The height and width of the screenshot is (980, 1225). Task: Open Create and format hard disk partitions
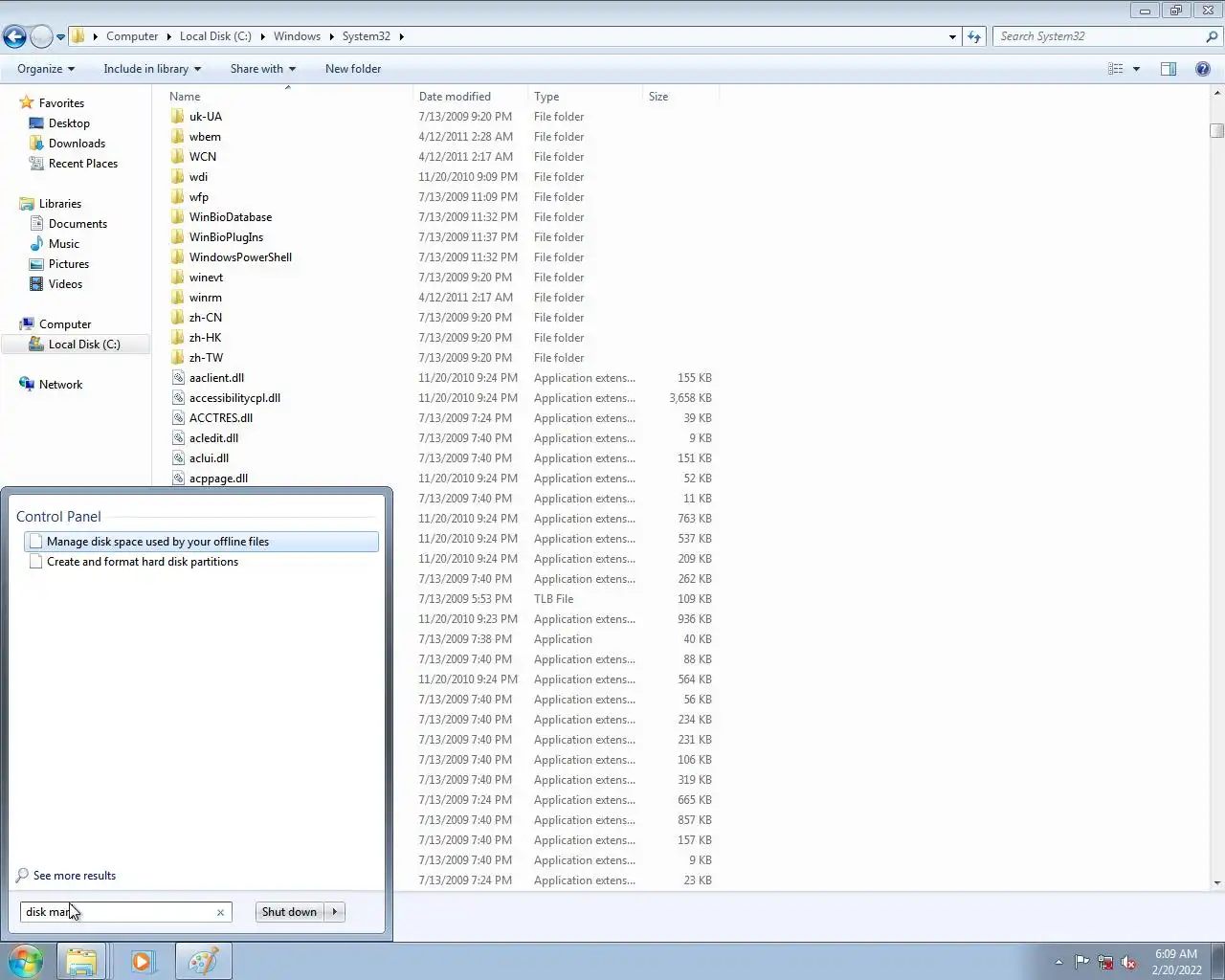201,562
